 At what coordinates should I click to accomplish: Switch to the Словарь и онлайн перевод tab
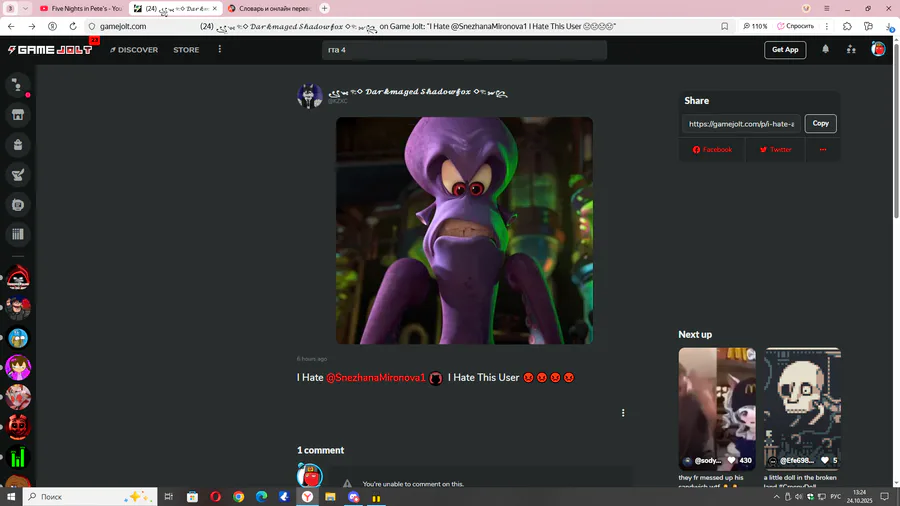(270, 9)
